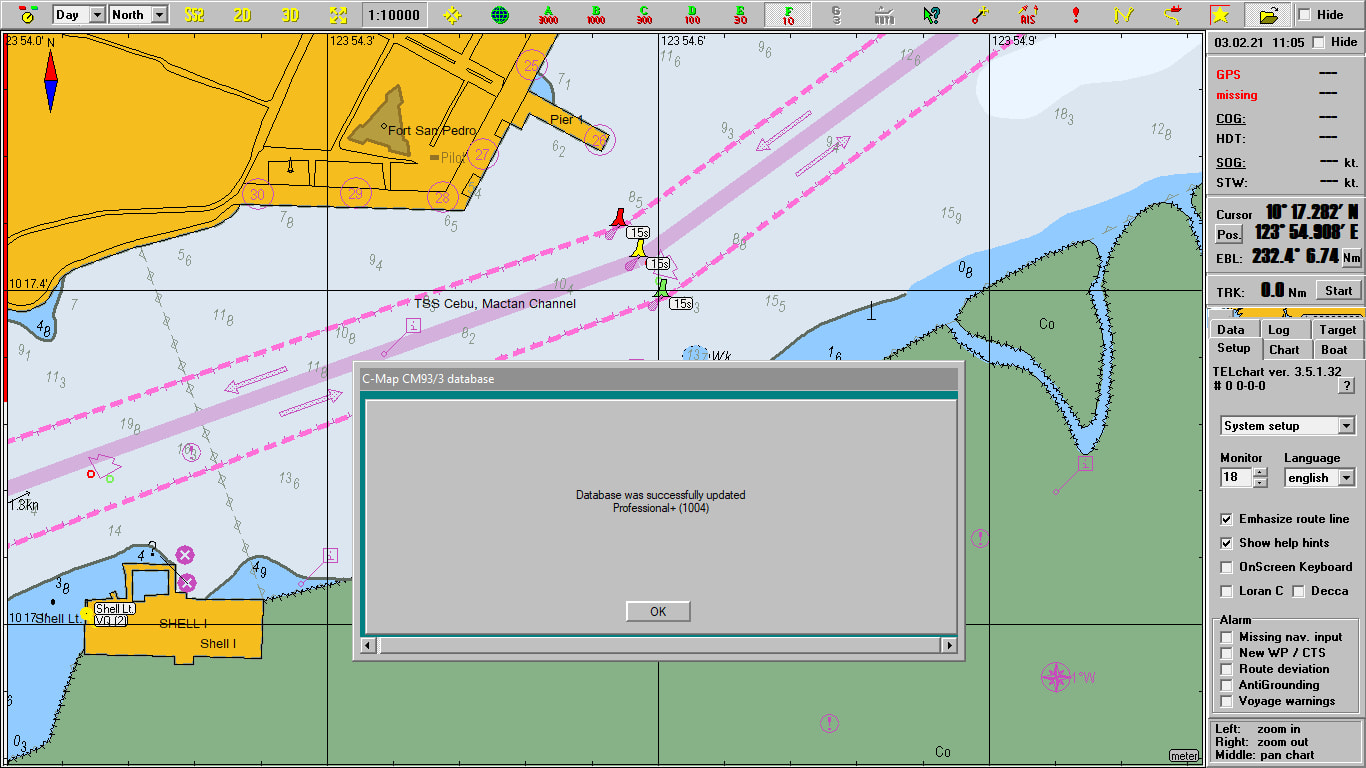This screenshot has width=1366, height=768.
Task: Open the folder icon in toolbar
Action: pos(1268,15)
